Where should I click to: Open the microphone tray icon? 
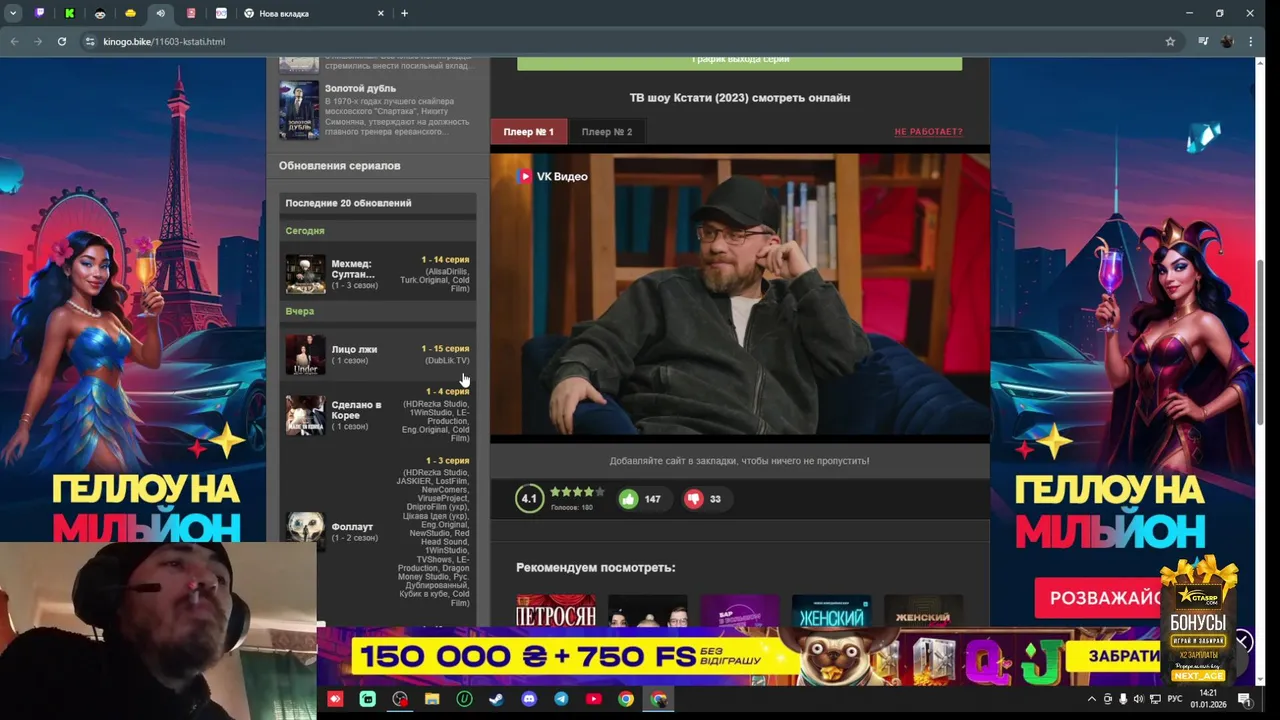(x=1123, y=699)
